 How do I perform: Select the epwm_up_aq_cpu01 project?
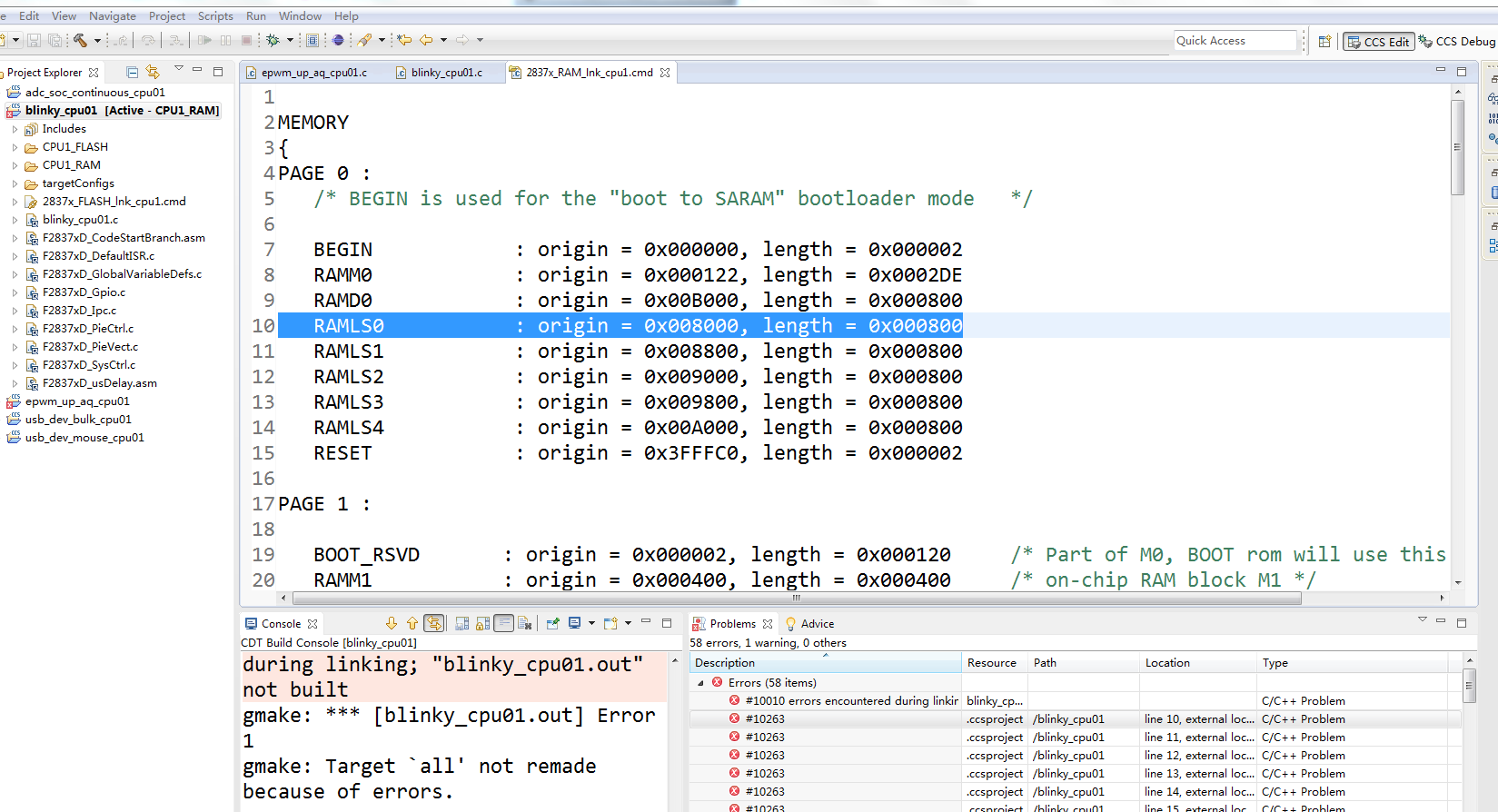tap(77, 401)
